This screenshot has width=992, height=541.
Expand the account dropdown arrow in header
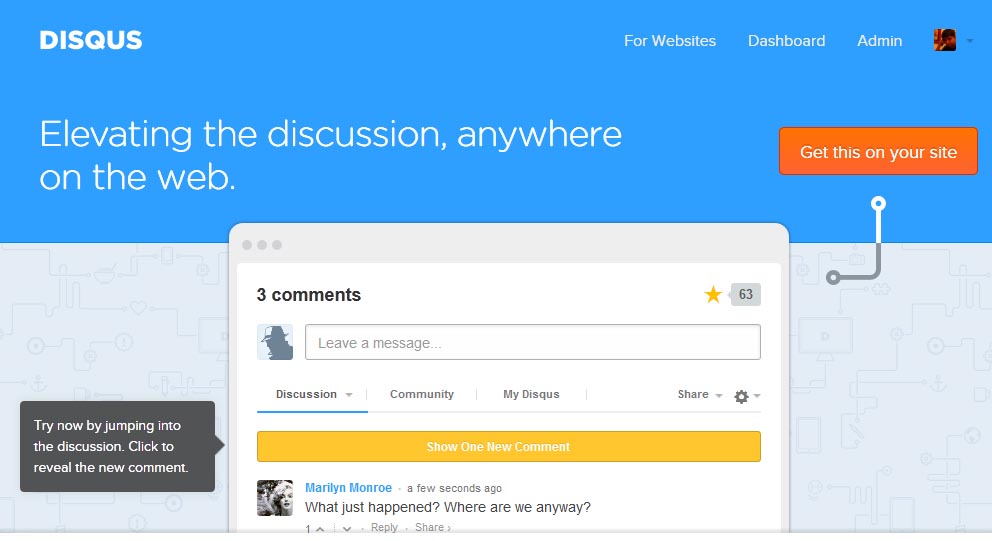coord(969,42)
